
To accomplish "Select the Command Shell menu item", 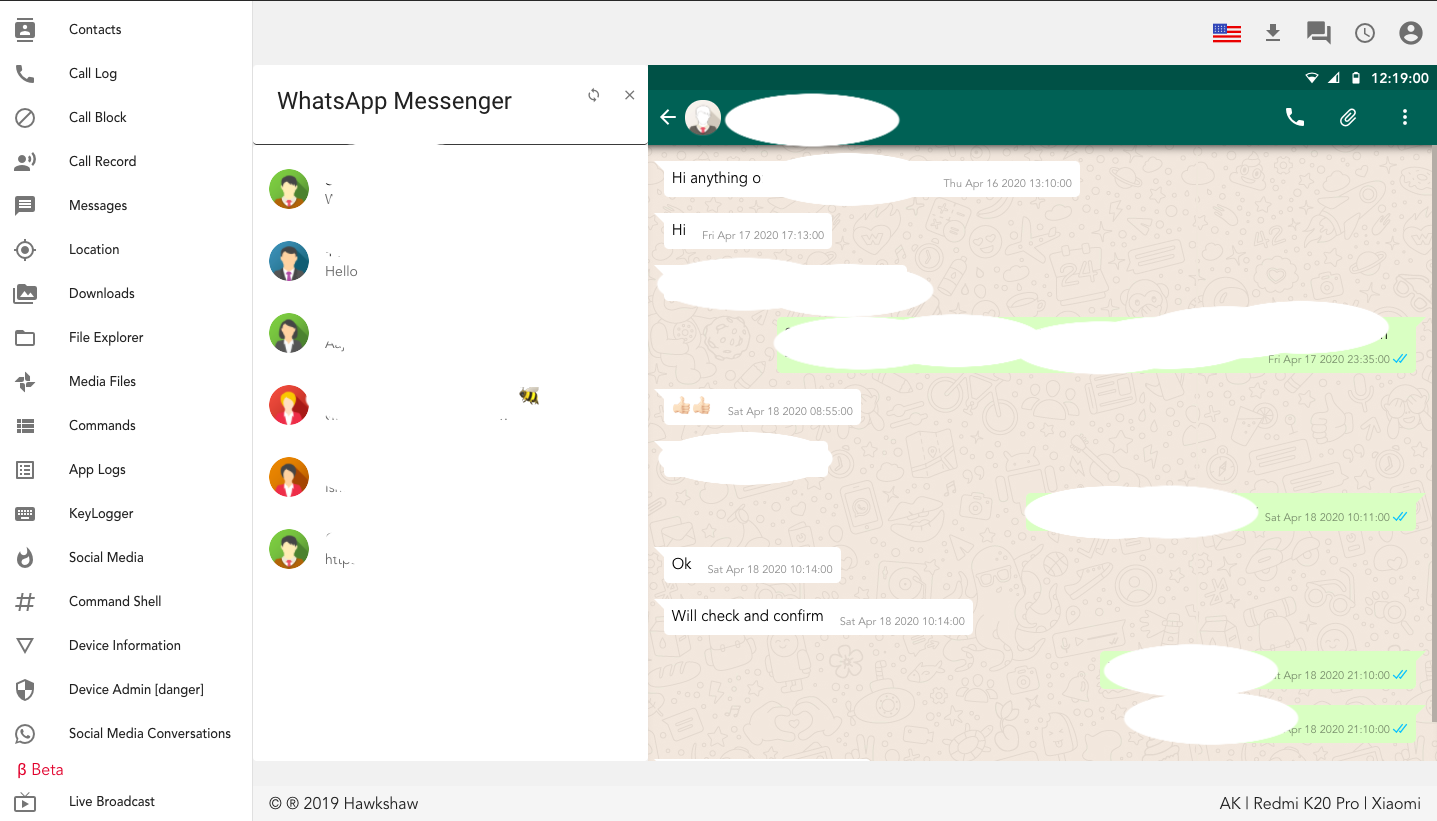I will click(x=115, y=602).
